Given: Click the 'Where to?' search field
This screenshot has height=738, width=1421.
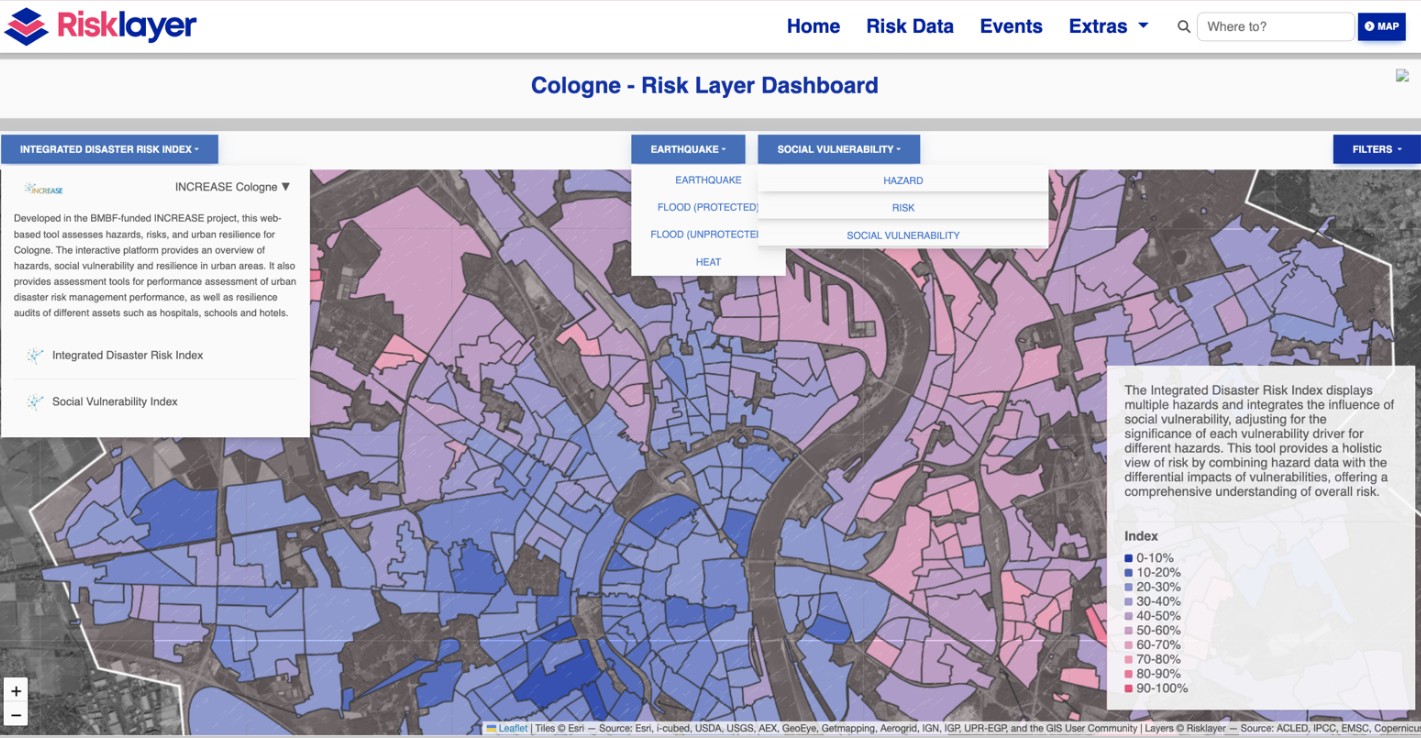Looking at the screenshot, I should pyautogui.click(x=1276, y=27).
